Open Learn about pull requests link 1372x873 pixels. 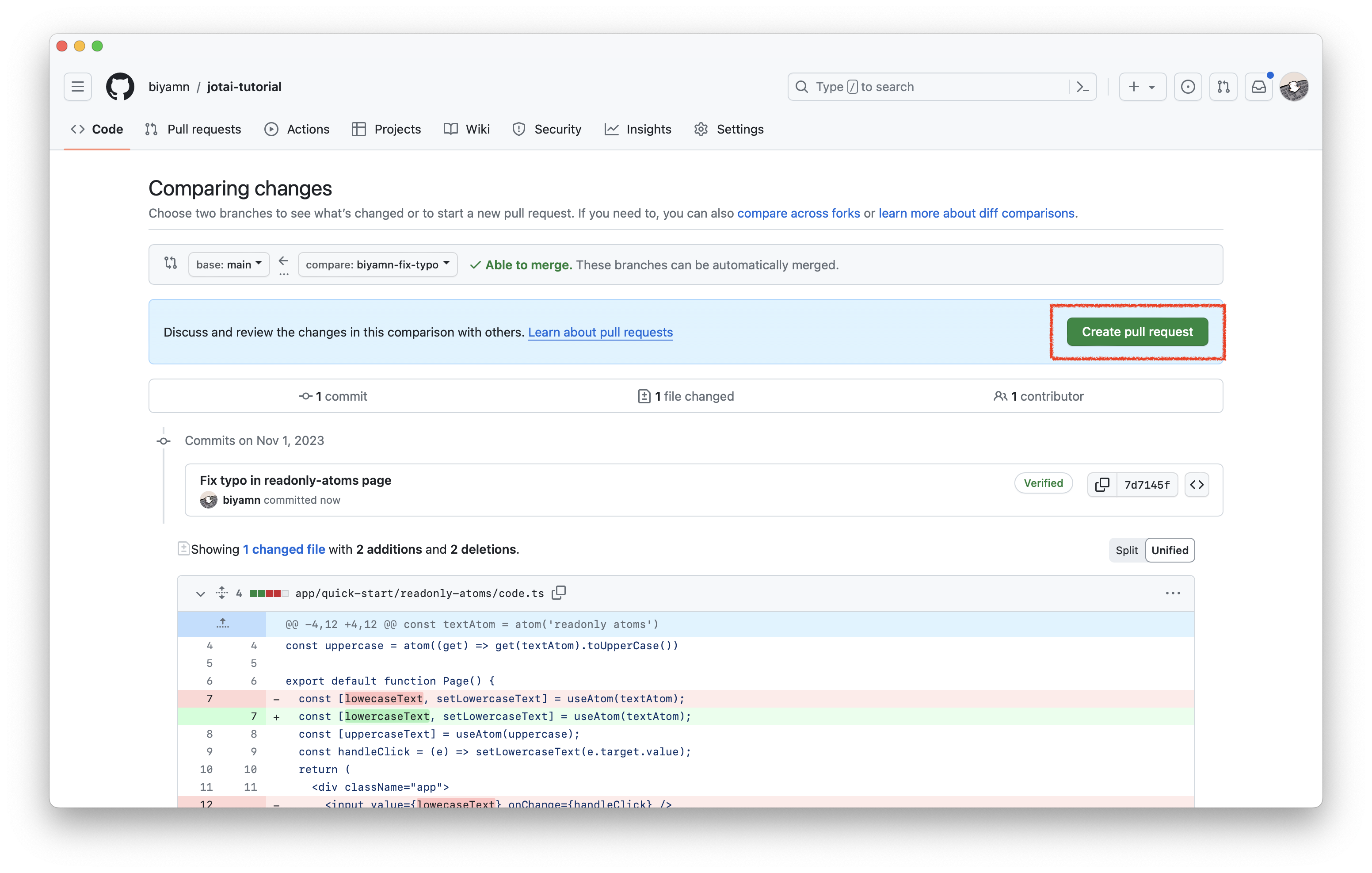[x=600, y=333]
